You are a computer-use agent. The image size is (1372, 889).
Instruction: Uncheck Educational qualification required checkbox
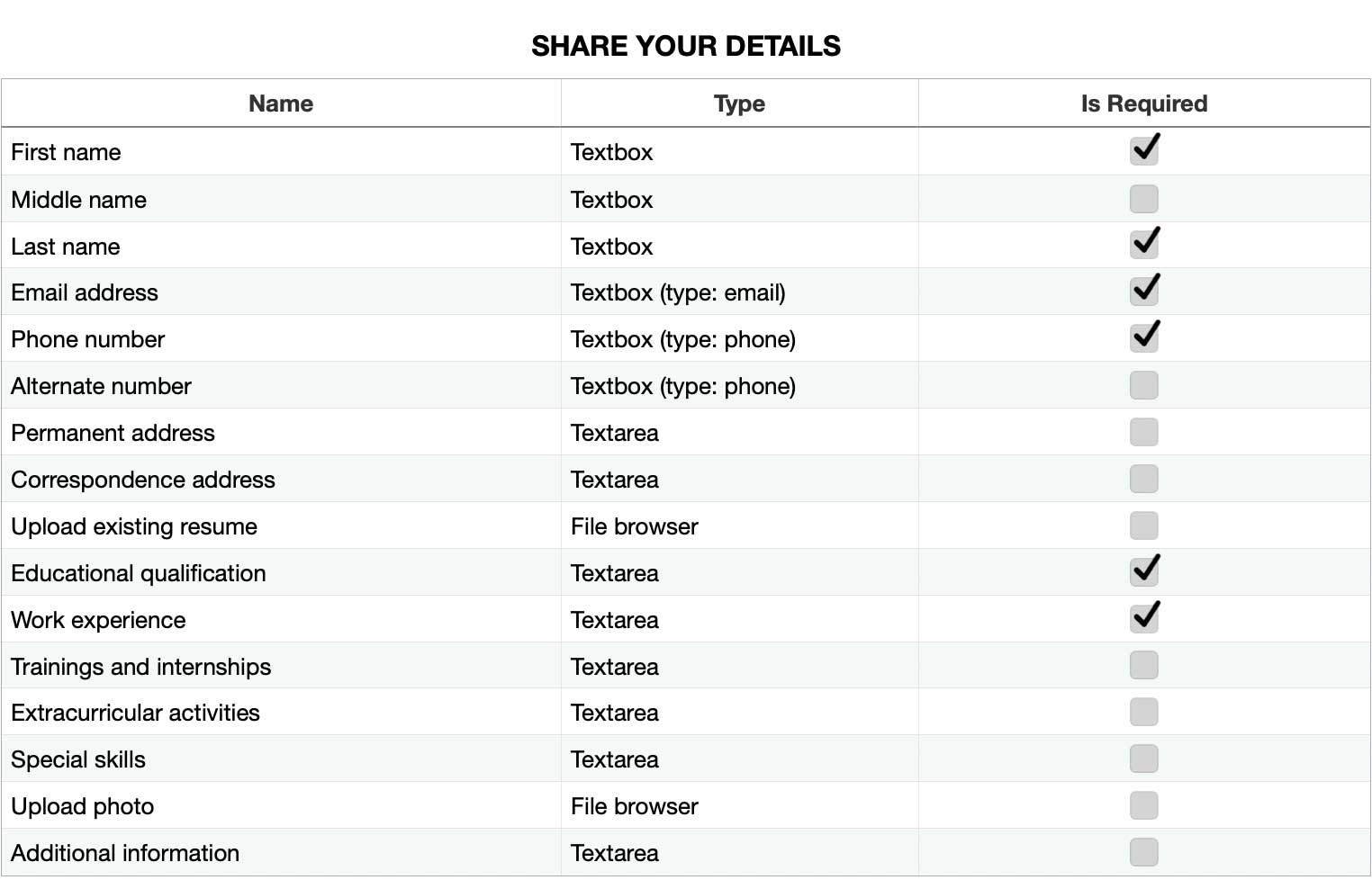coord(1144,572)
